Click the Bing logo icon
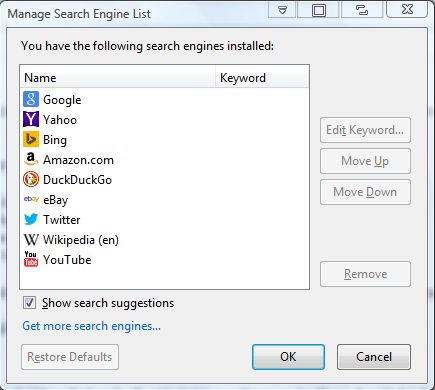 [x=31, y=139]
